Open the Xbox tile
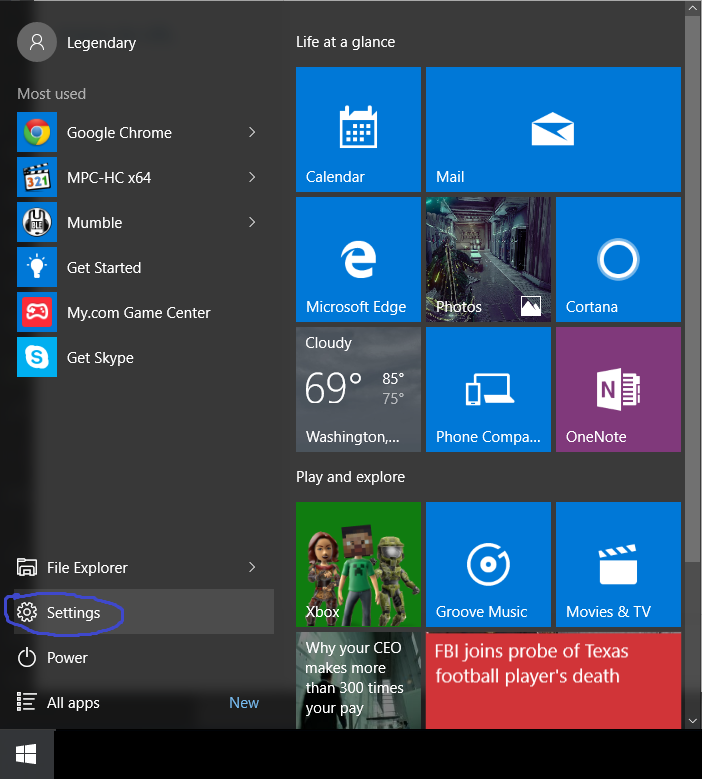 (358, 564)
